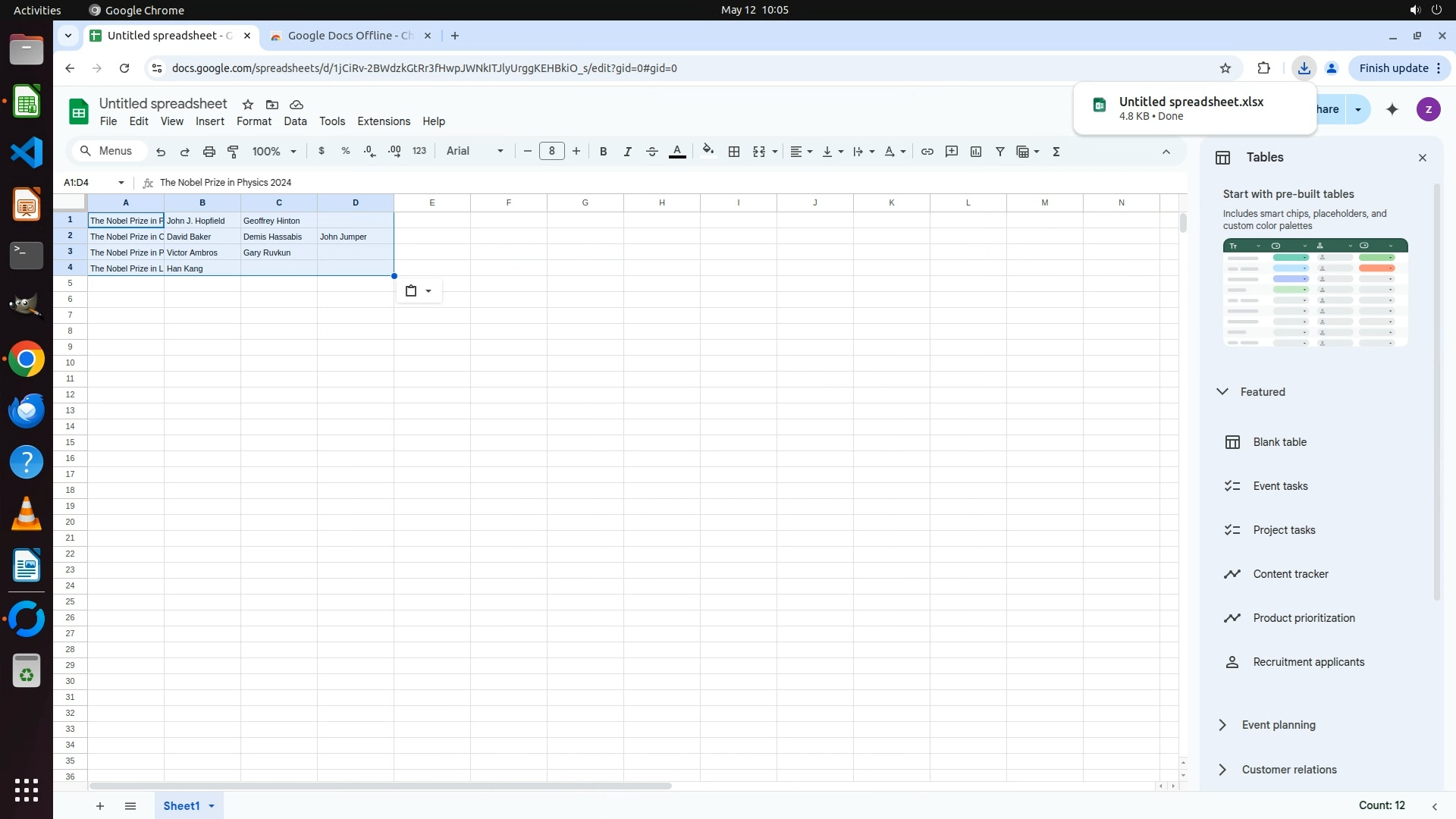The width and height of the screenshot is (1456, 819).
Task: Click the insert chart icon
Action: tap(976, 152)
